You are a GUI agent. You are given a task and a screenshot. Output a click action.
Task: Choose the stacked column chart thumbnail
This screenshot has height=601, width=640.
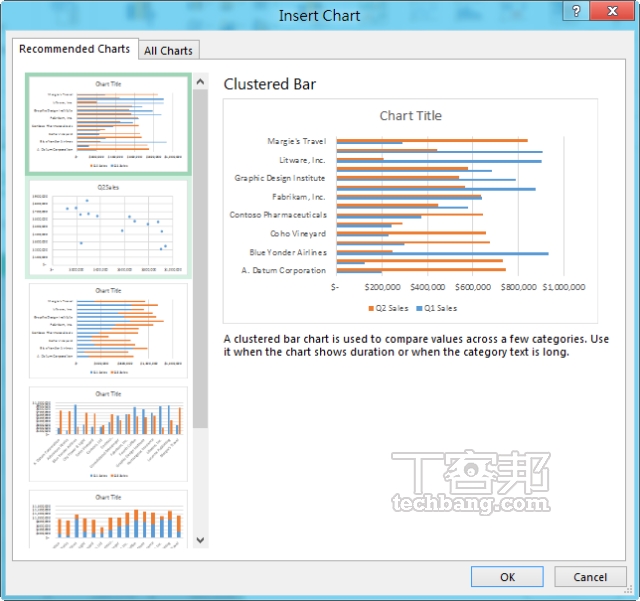tap(108, 519)
